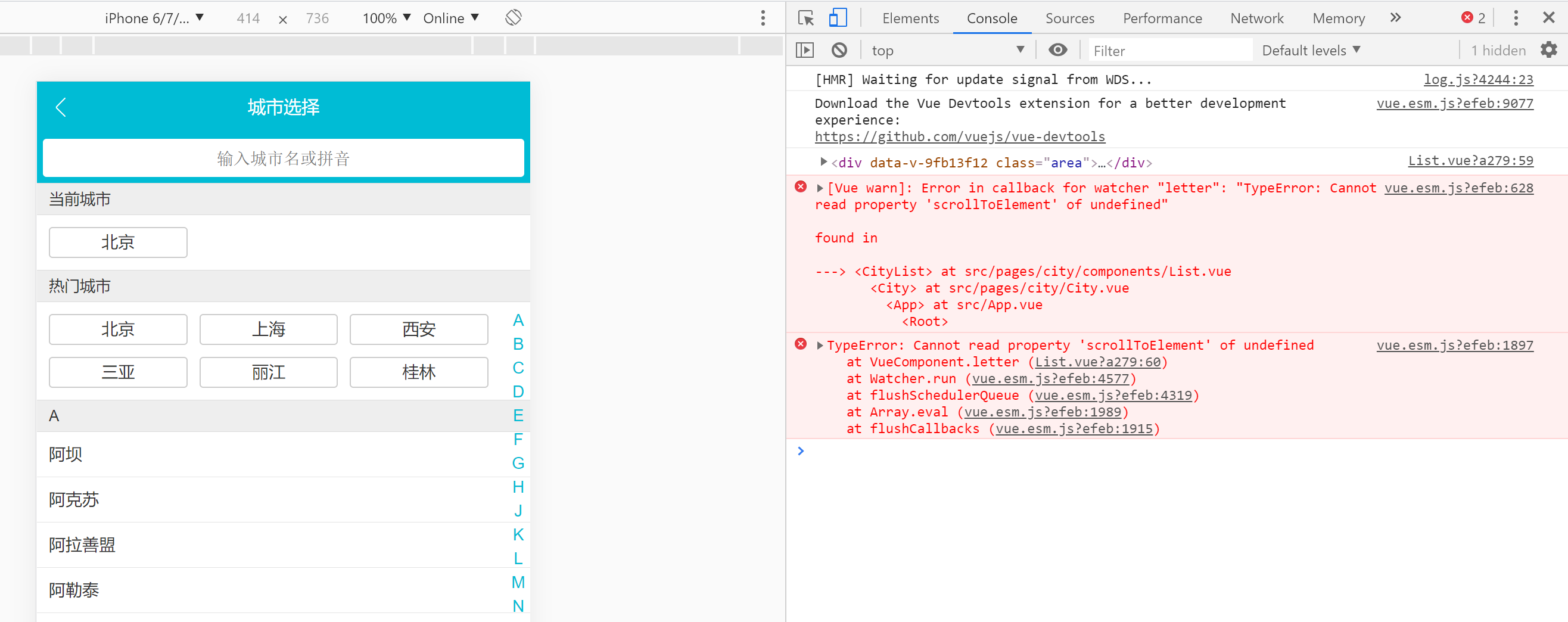Open vue.esm.js?efeb:1915 stack trace link
The height and width of the screenshot is (622, 1568).
[1074, 428]
